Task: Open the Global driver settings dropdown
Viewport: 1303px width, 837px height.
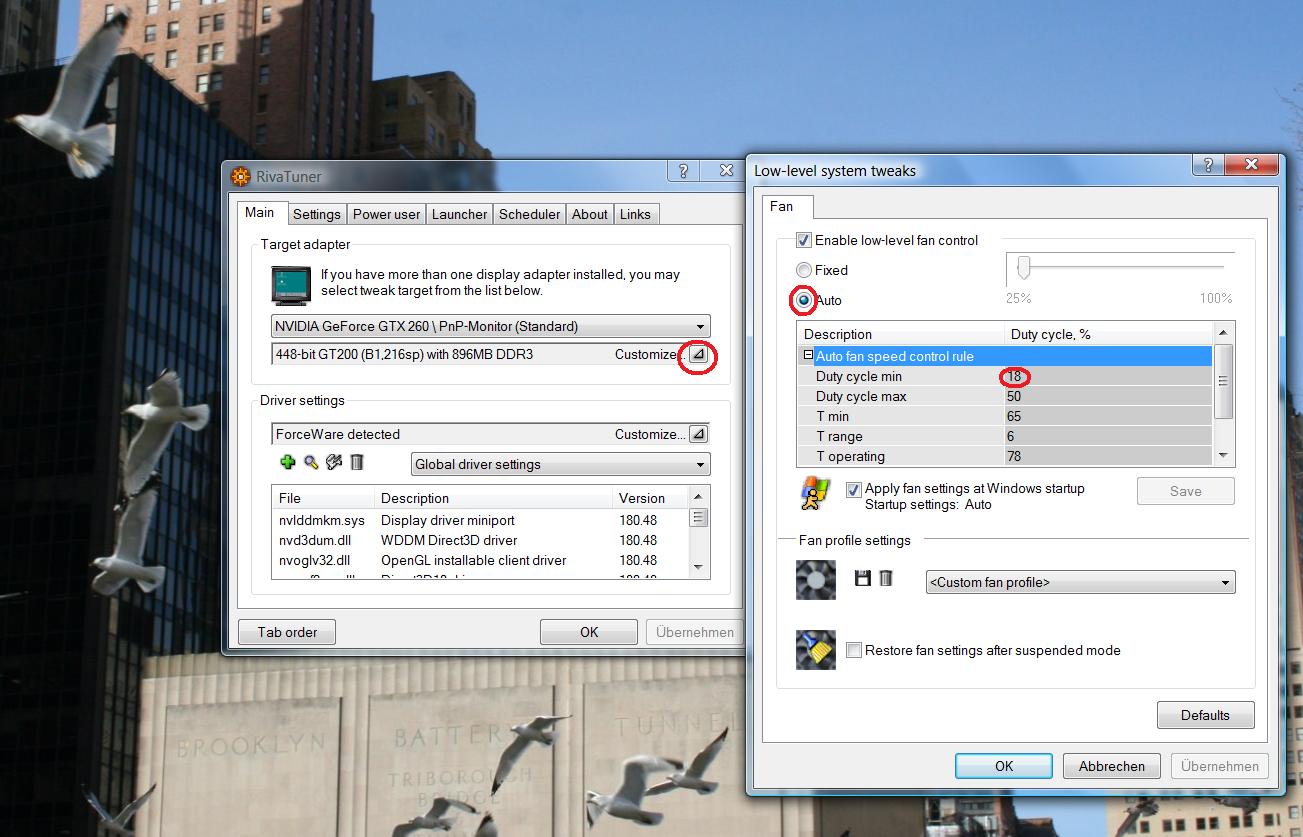Action: click(560, 464)
